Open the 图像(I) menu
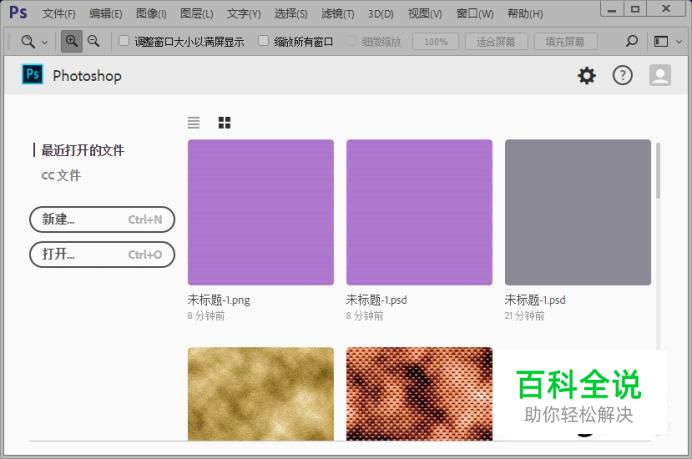The image size is (692, 459). [x=151, y=14]
